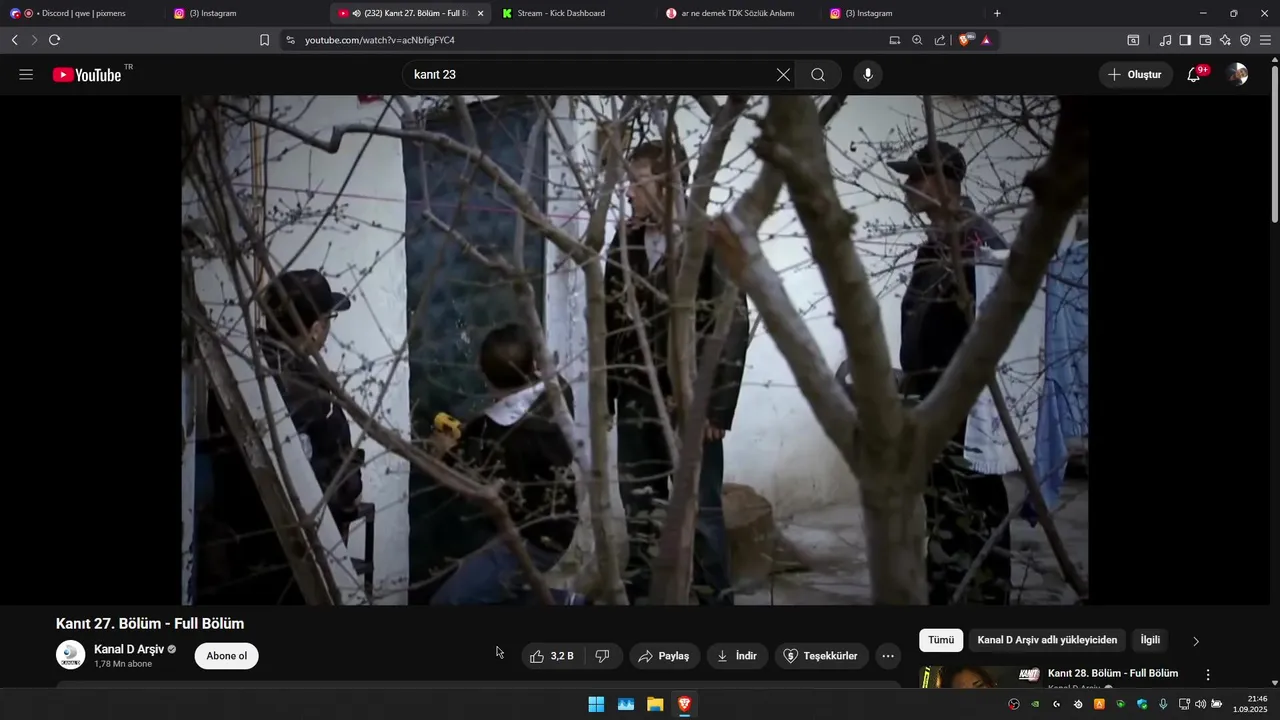1280x720 pixels.
Task: Click the browser address bar URL
Action: [380, 40]
